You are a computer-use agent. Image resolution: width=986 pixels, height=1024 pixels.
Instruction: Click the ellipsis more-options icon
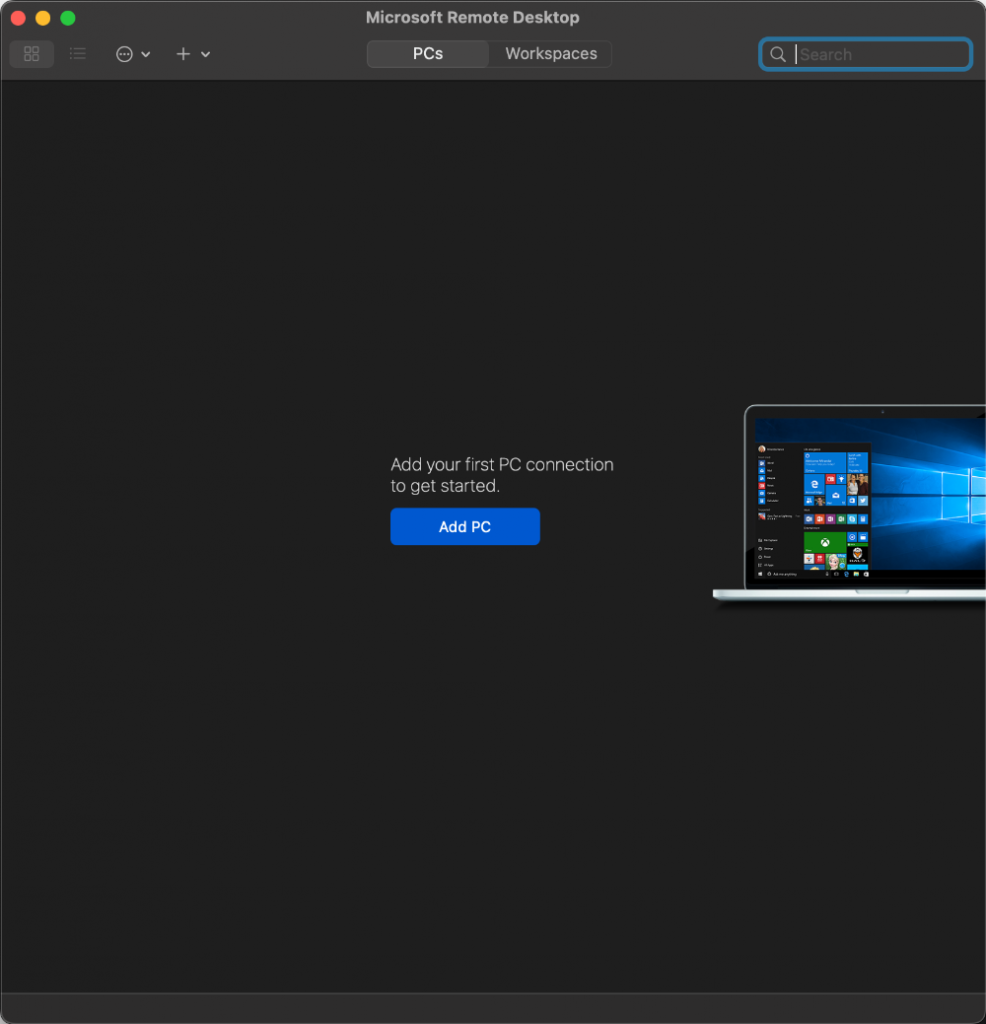(124, 54)
